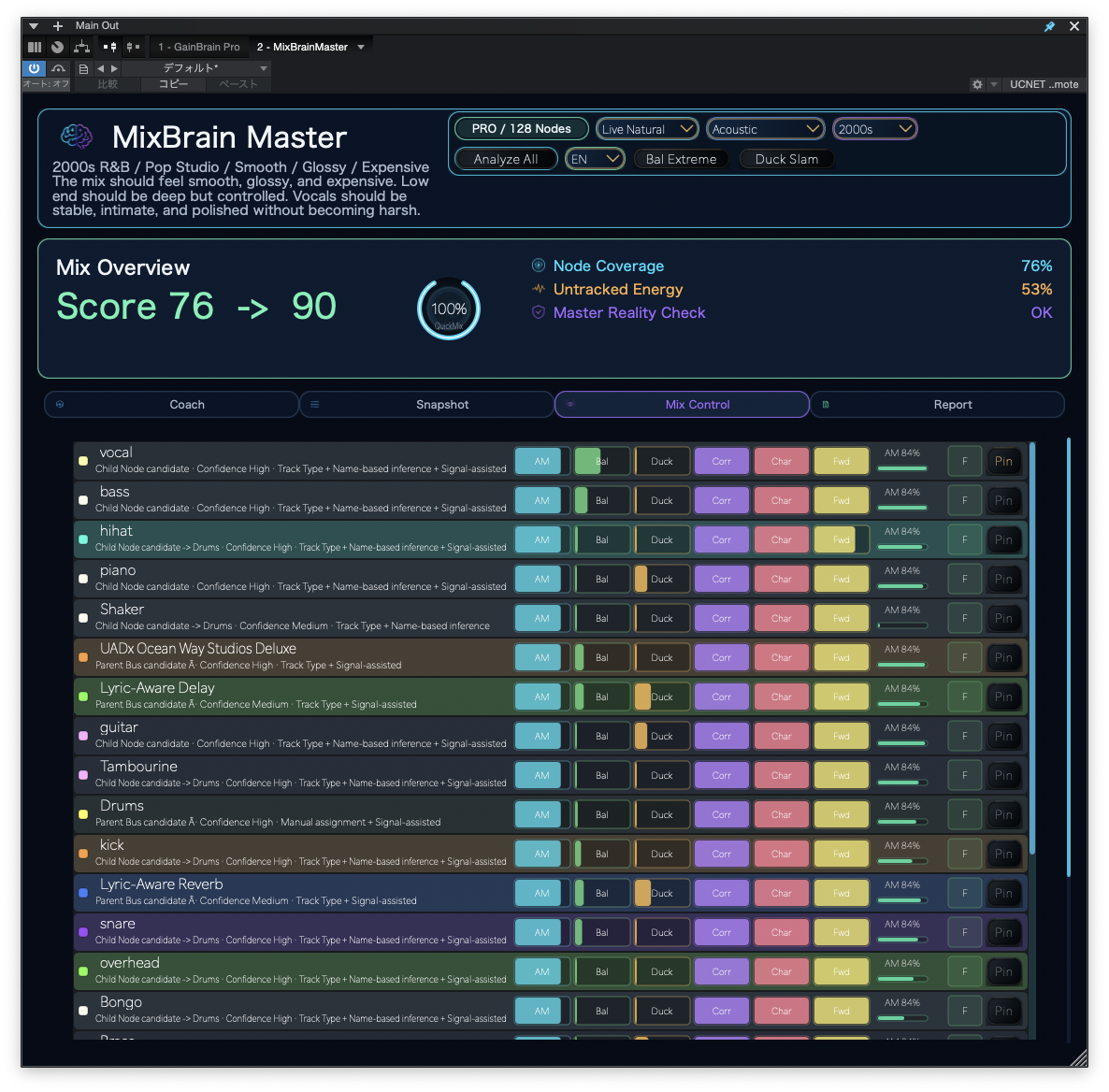
Task: Switch to the Snapshot tab
Action: click(x=426, y=405)
